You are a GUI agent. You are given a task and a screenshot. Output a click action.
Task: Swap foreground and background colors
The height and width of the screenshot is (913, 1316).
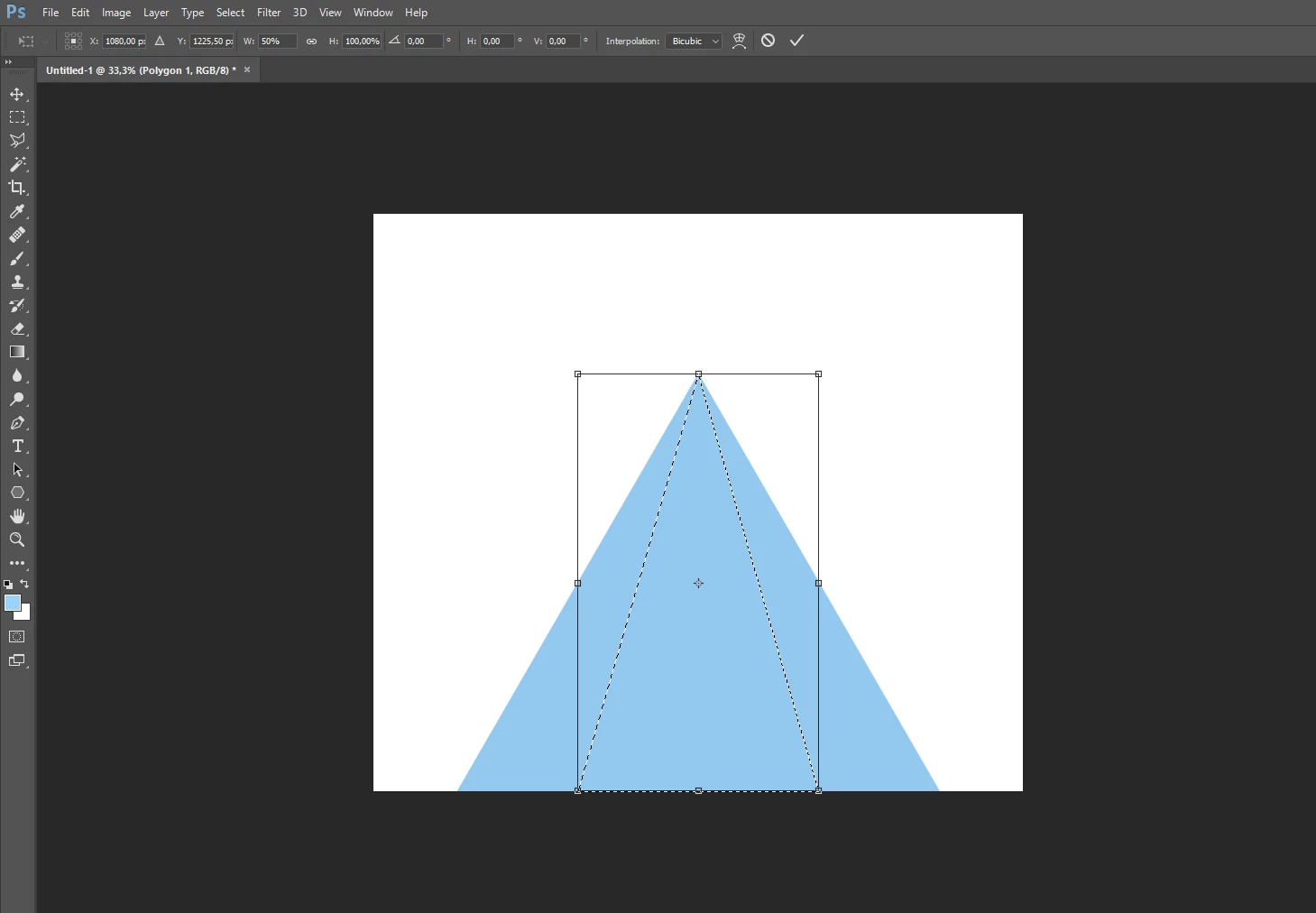point(24,584)
